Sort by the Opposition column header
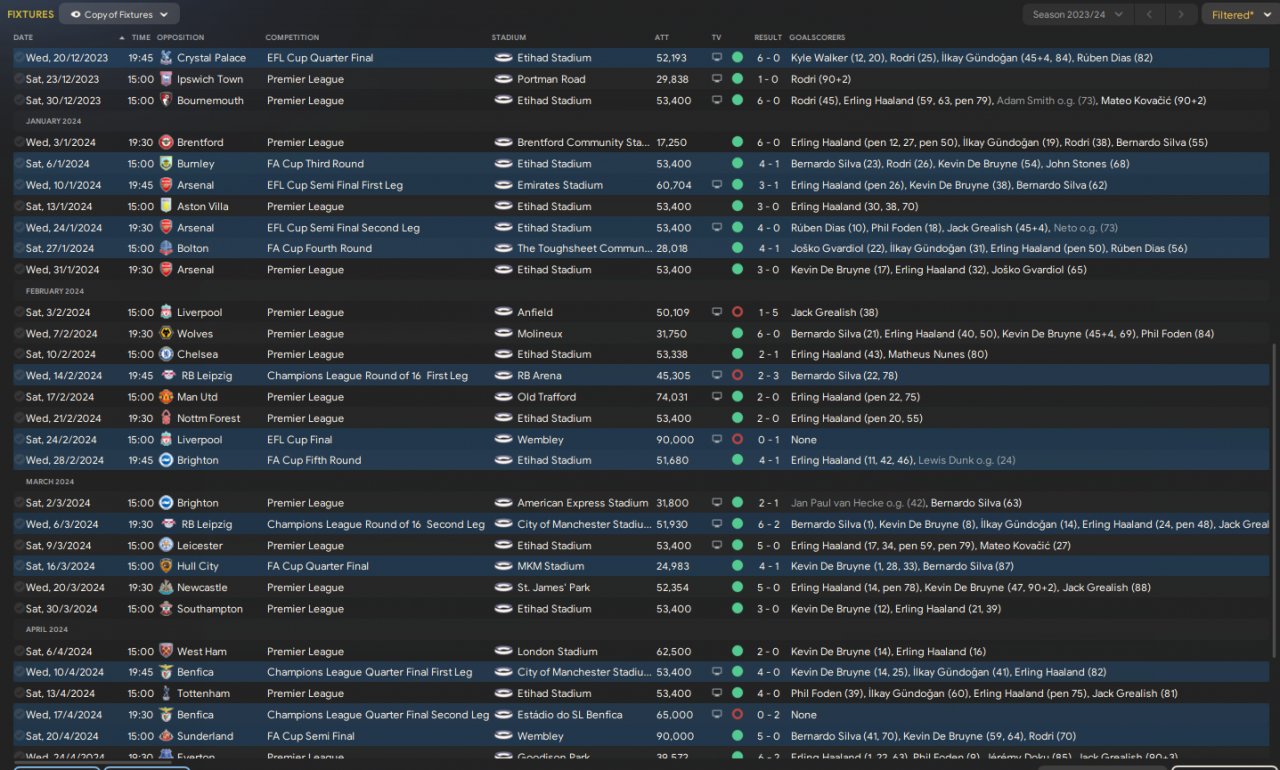 click(x=180, y=38)
